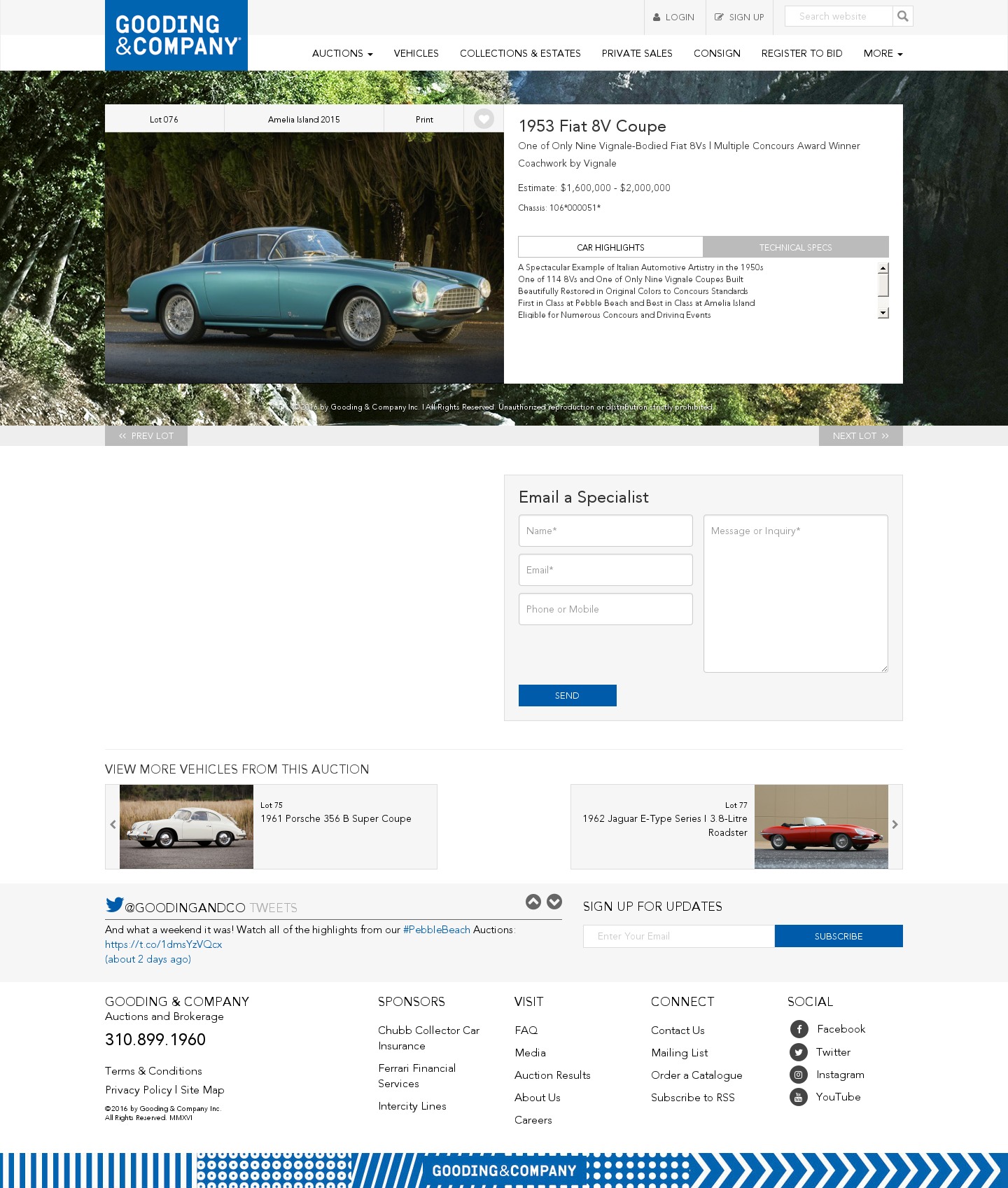Click the tweet's 'about 2 days ago' timestamp
The image size is (1008, 1188).
click(x=148, y=959)
